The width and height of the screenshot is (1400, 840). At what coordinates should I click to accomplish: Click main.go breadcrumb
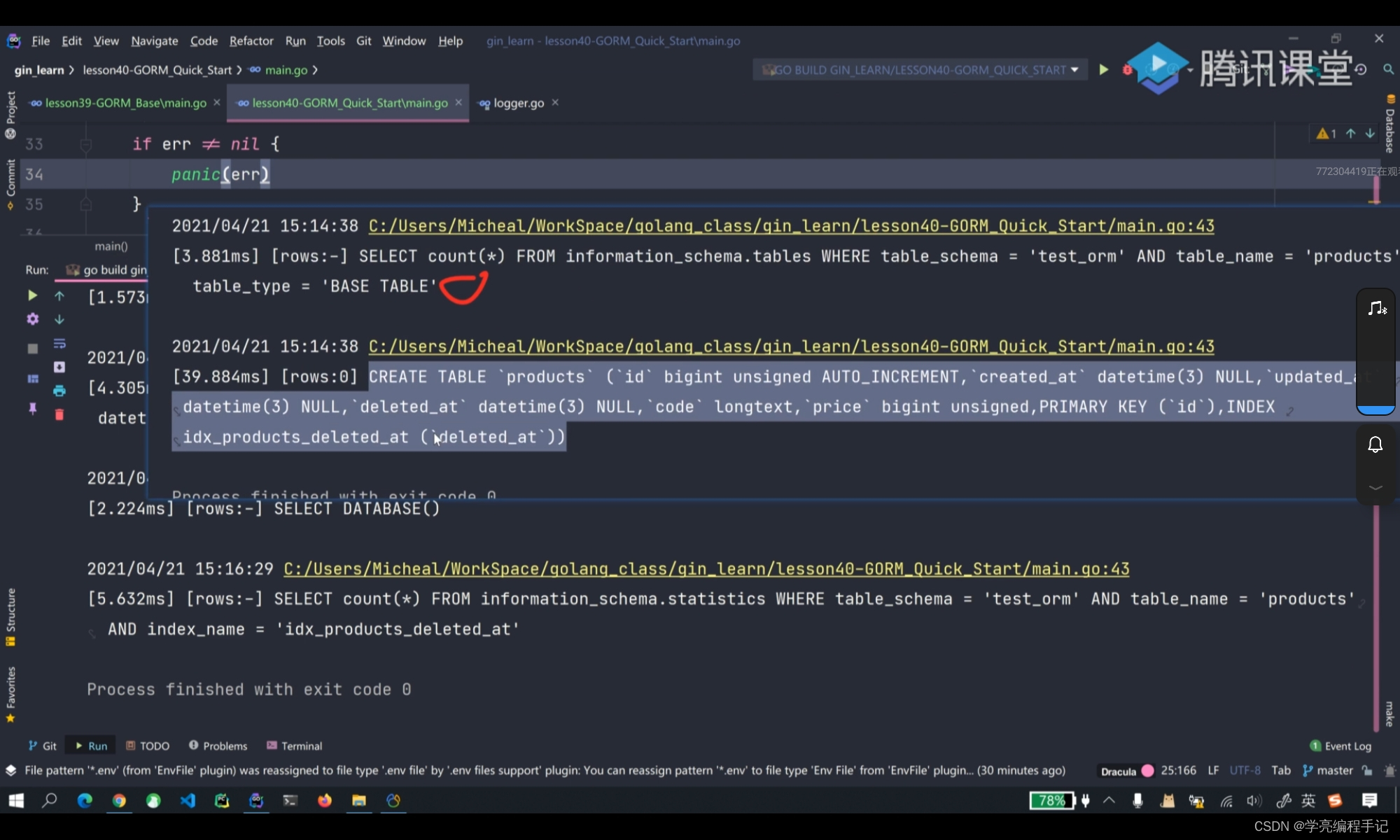coord(279,70)
